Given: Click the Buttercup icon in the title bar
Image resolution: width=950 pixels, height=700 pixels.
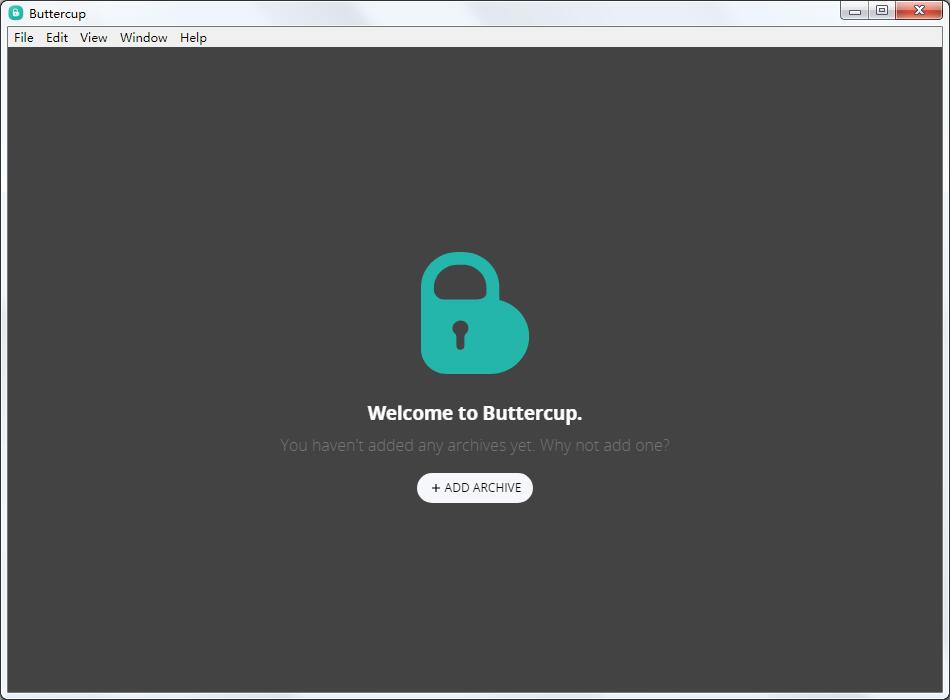Looking at the screenshot, I should tap(16, 13).
